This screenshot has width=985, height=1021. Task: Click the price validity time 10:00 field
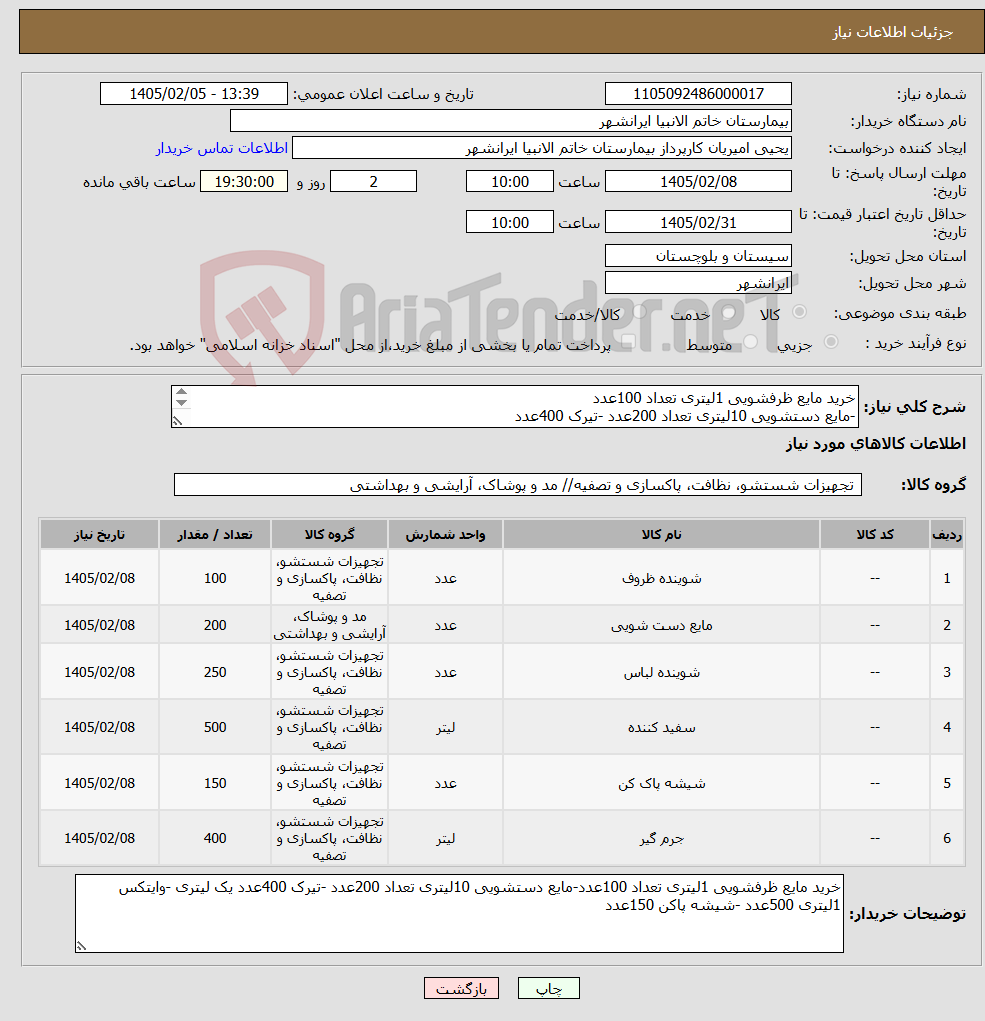tap(510, 223)
